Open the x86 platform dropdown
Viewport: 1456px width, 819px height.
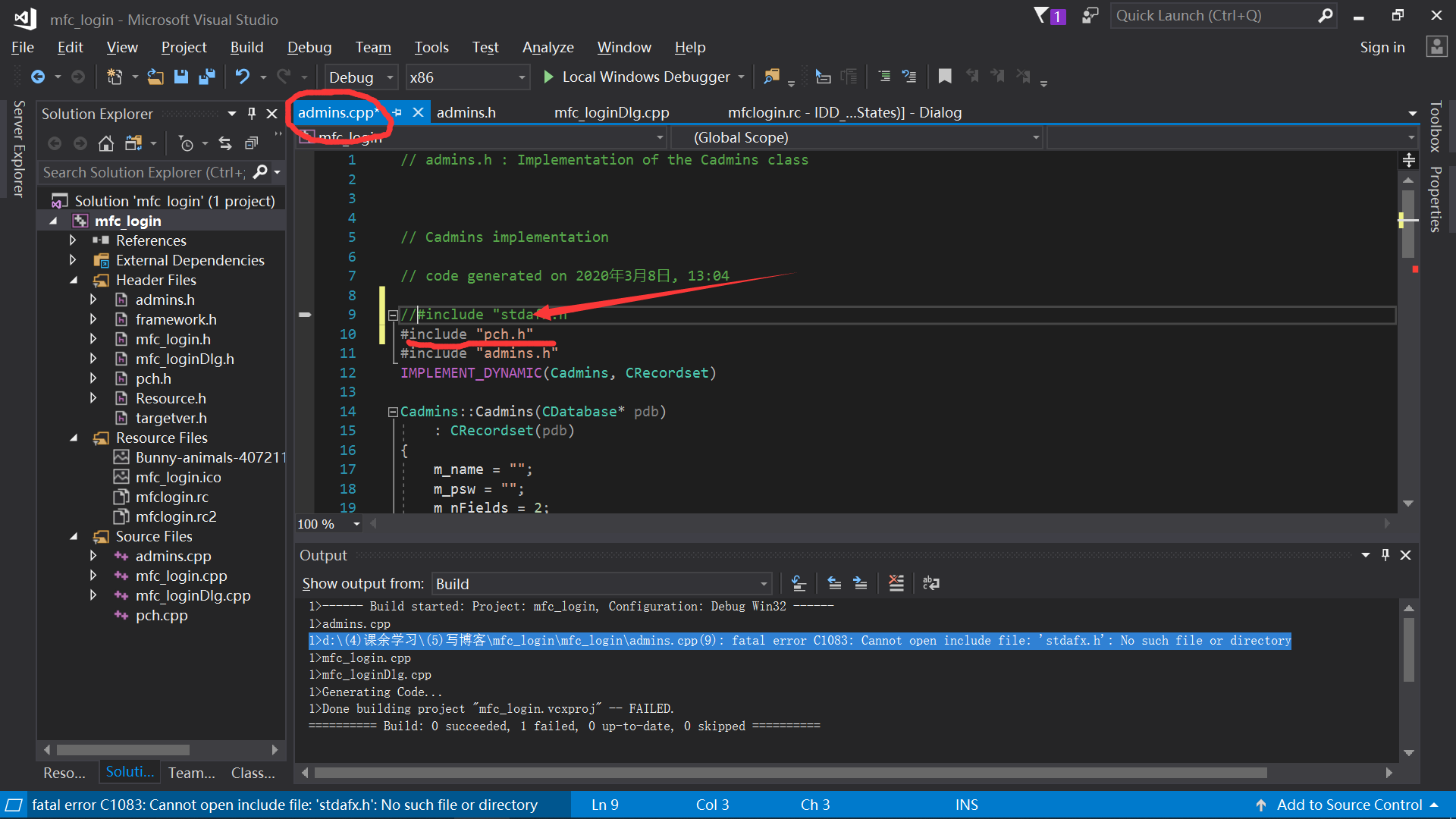click(x=520, y=77)
